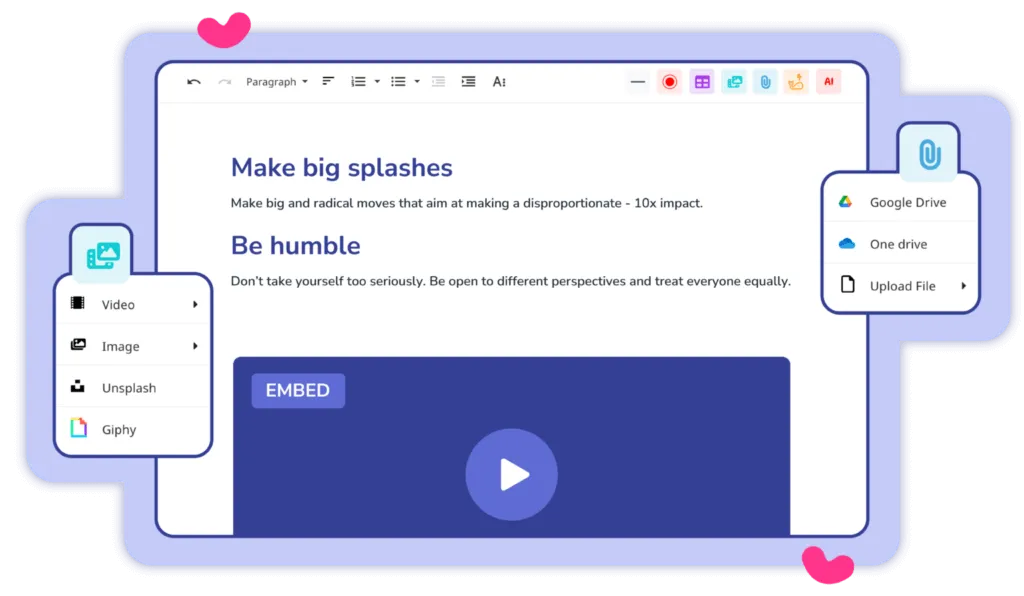Screen dimensions: 1024x596
Task: Click the decrease indent icon
Action: pos(438,82)
